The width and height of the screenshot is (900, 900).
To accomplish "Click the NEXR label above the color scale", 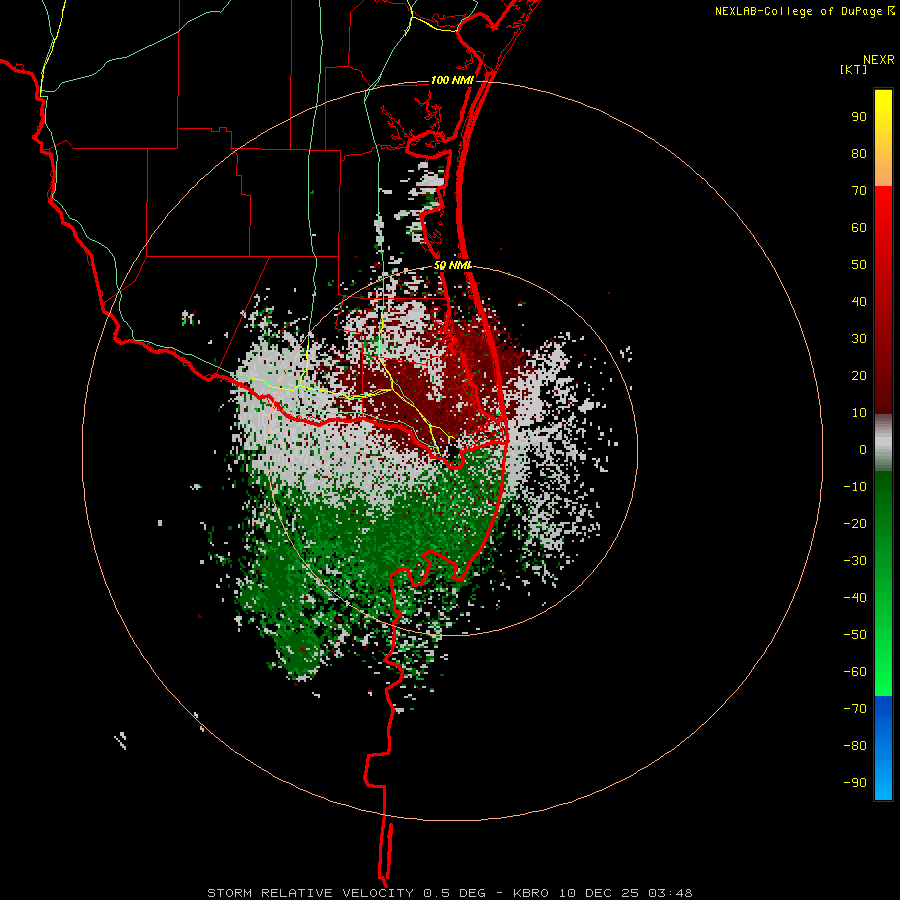I will coord(878,60).
